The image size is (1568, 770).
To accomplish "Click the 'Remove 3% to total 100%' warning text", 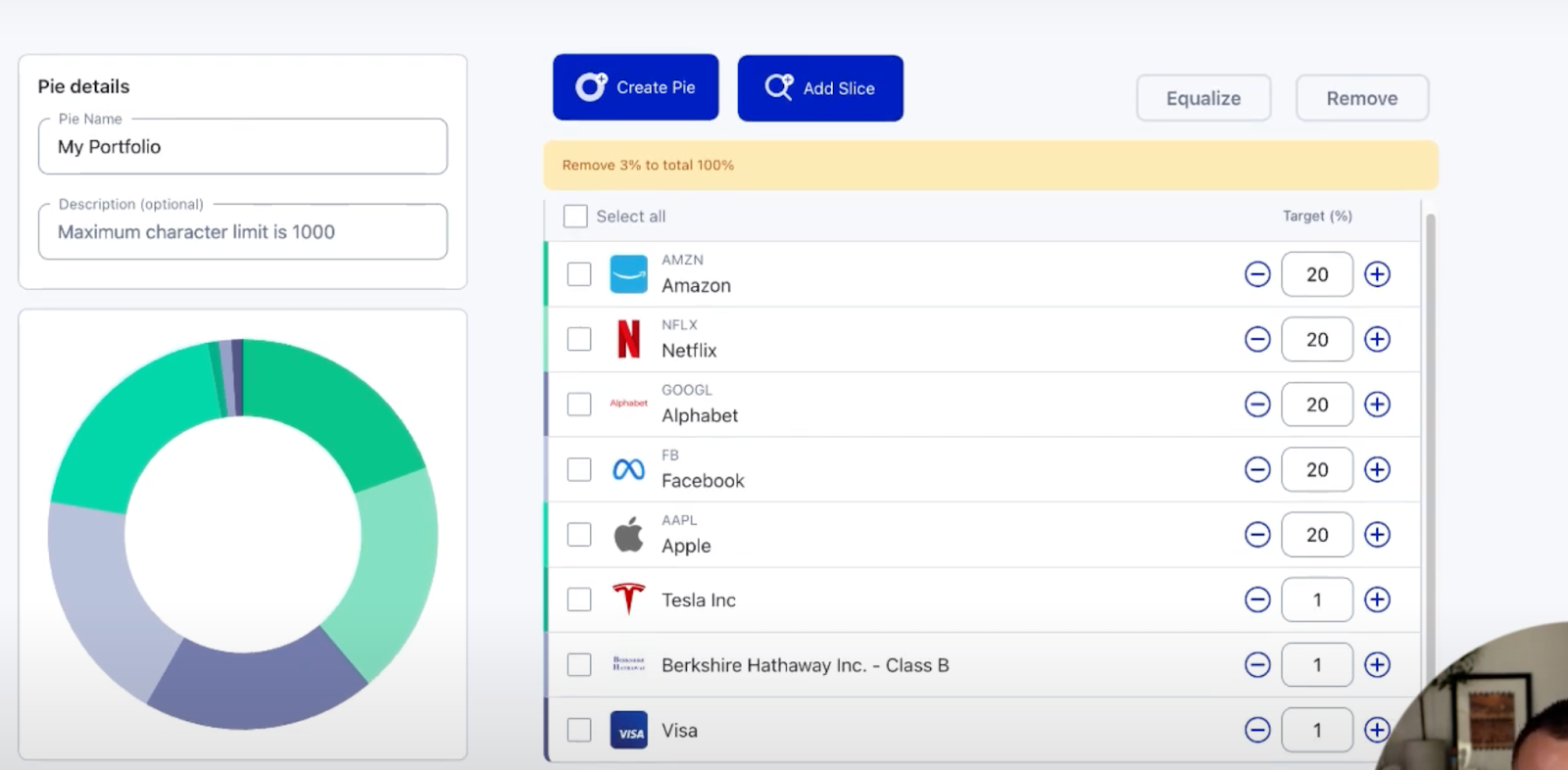I will (x=648, y=165).
